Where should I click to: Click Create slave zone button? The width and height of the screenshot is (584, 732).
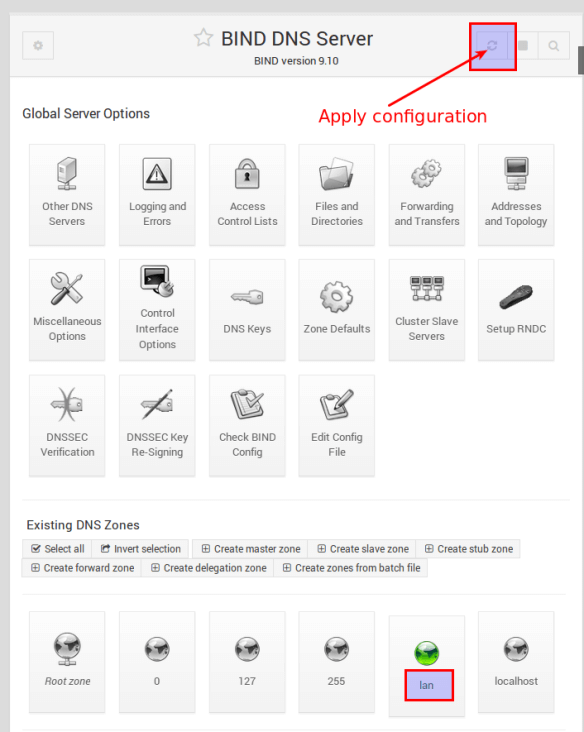[x=362, y=549]
